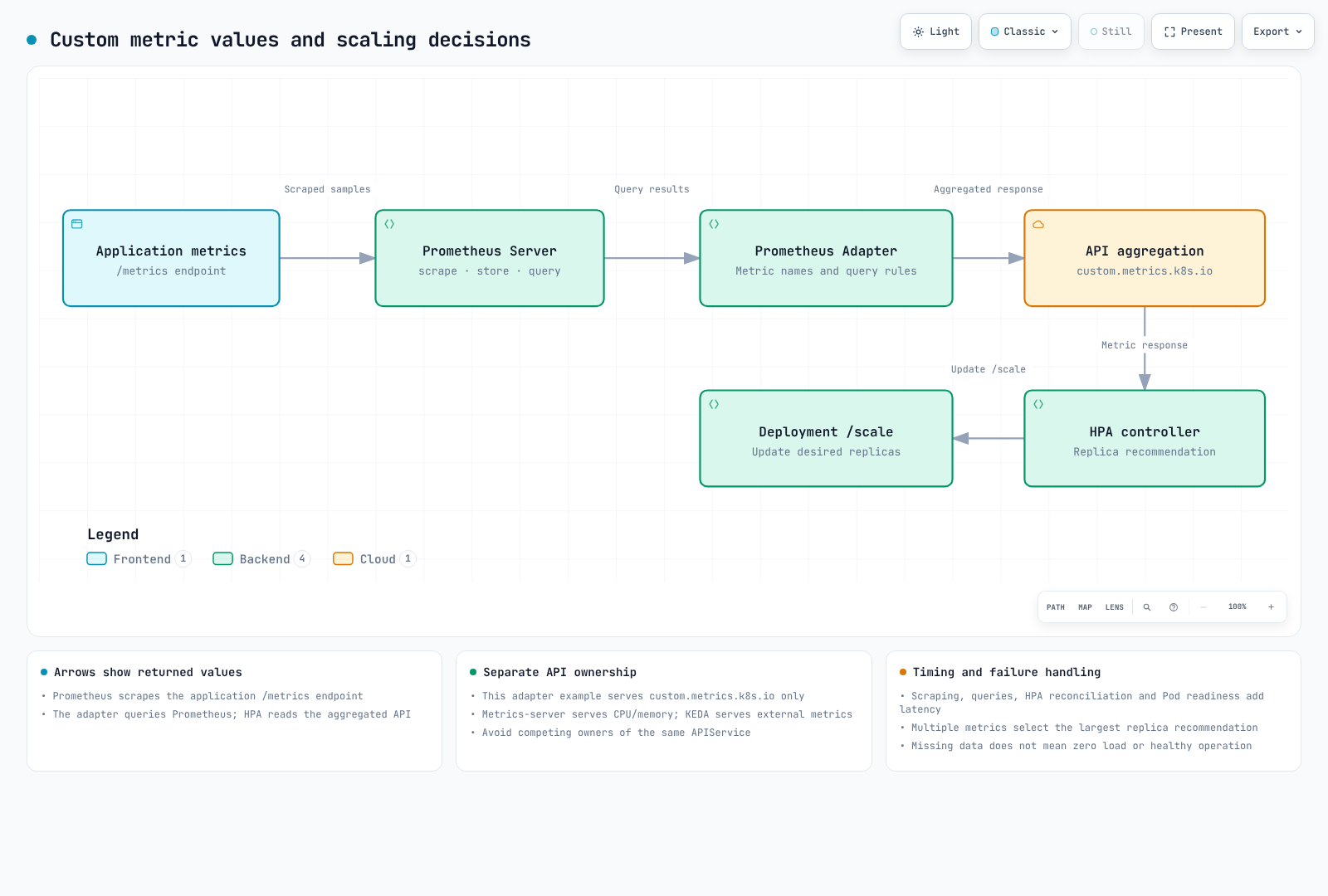Select the 'Query results' edge label
The image size is (1328, 896).
click(652, 189)
